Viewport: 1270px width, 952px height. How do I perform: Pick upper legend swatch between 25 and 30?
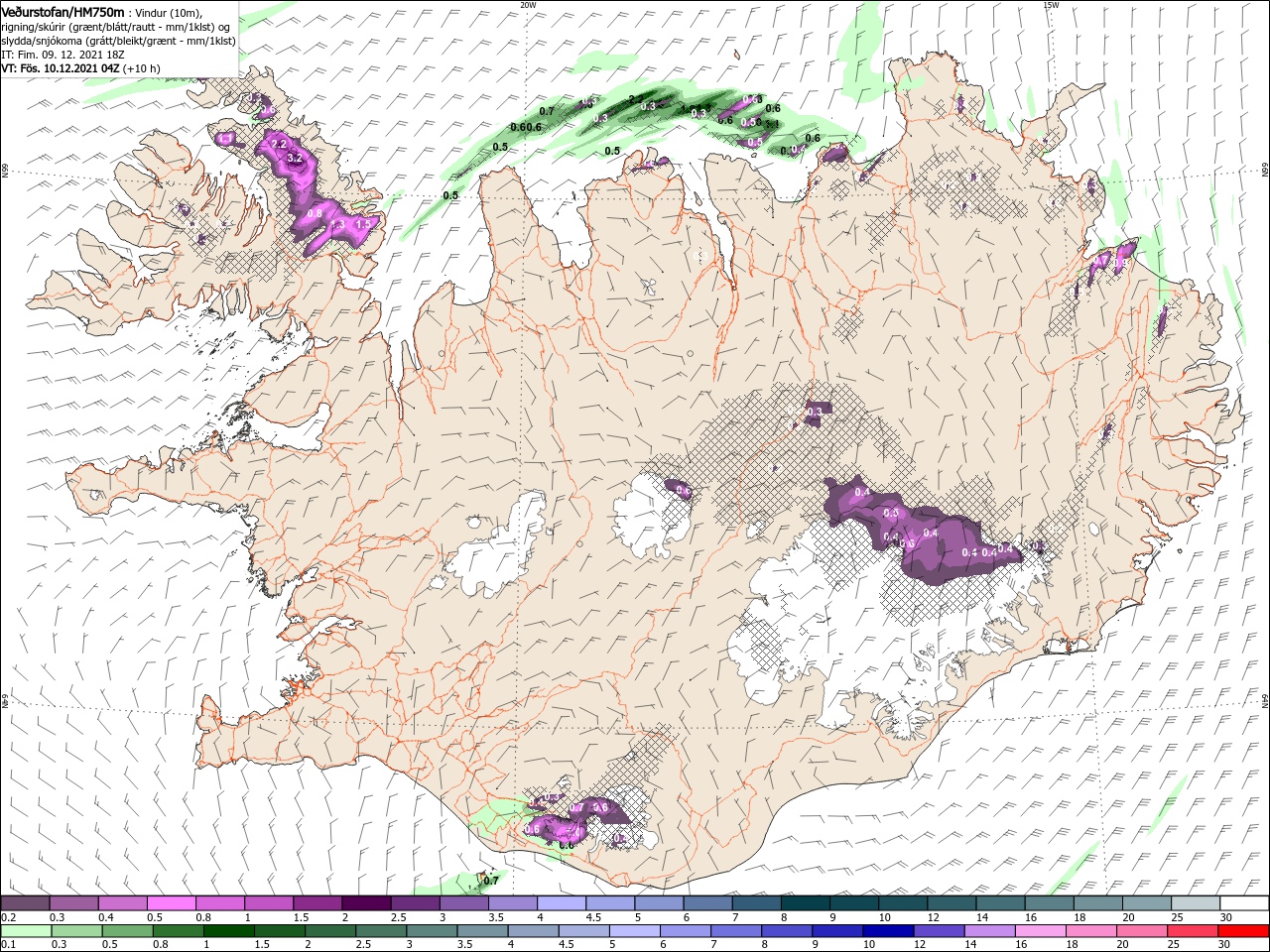(x=1196, y=902)
